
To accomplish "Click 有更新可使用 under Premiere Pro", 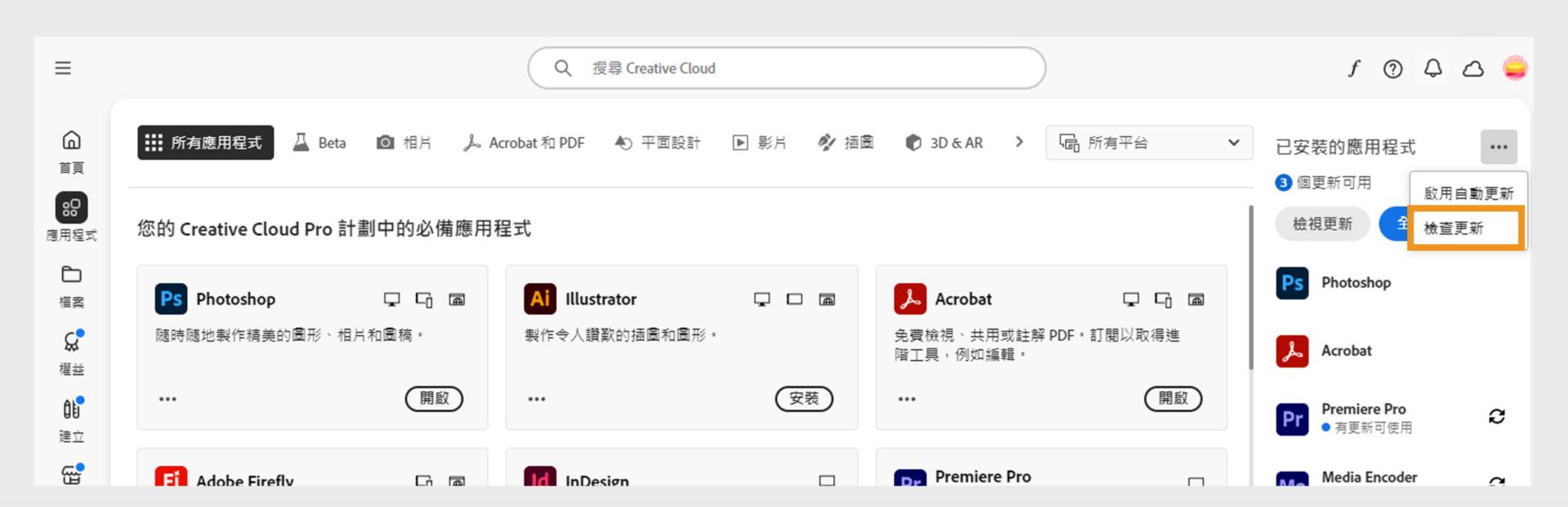I will pos(1373,428).
